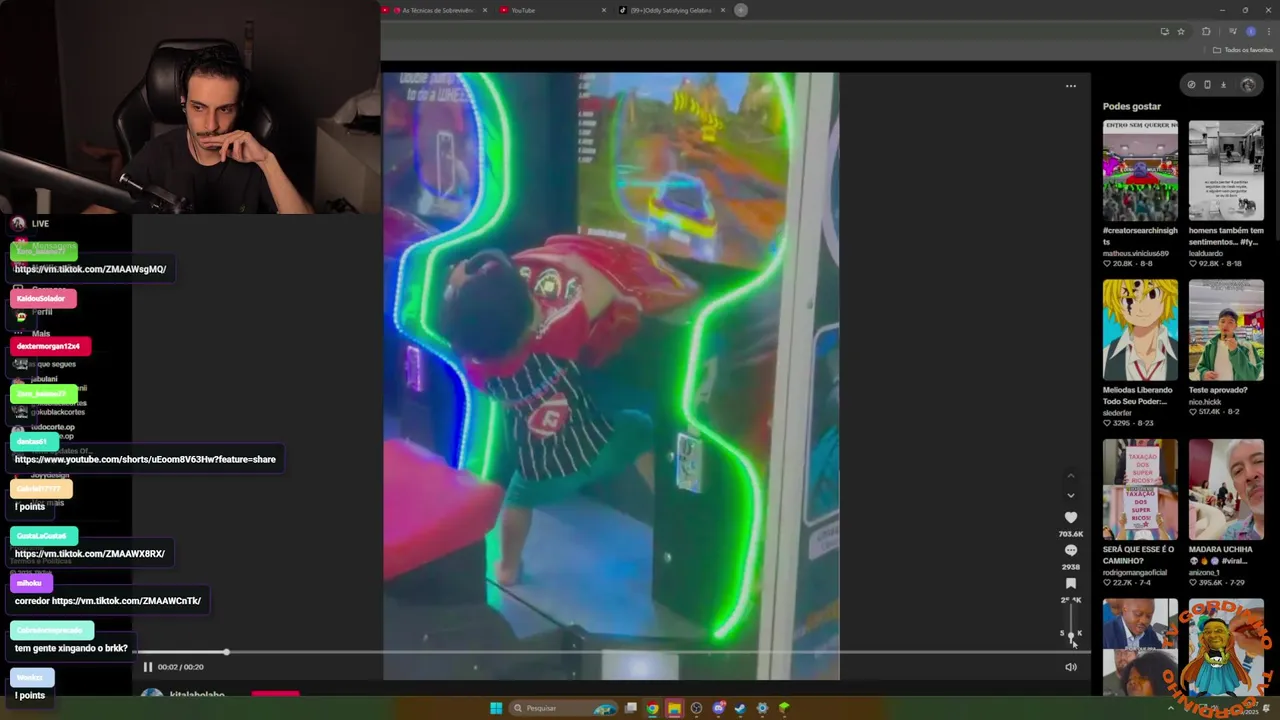Open the 'SERÁ QUE ESSE É O CAMINHO?' thumbnail
The width and height of the screenshot is (1280, 720).
tap(1140, 489)
